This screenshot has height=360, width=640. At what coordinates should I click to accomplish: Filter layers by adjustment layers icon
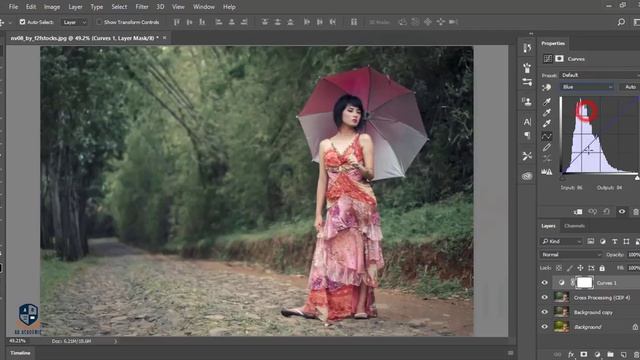coord(602,242)
